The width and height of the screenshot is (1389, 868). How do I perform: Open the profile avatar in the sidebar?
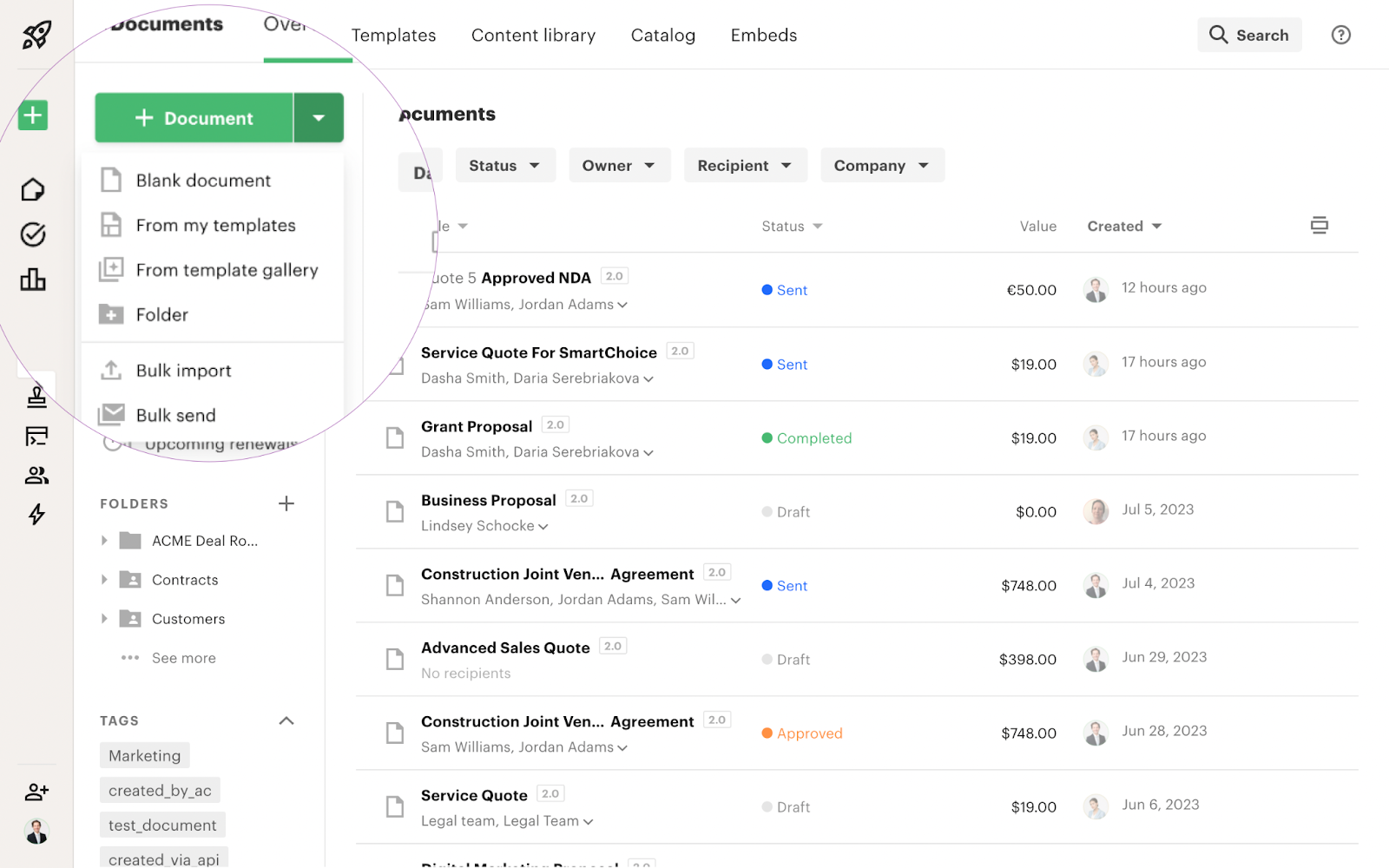[36, 832]
